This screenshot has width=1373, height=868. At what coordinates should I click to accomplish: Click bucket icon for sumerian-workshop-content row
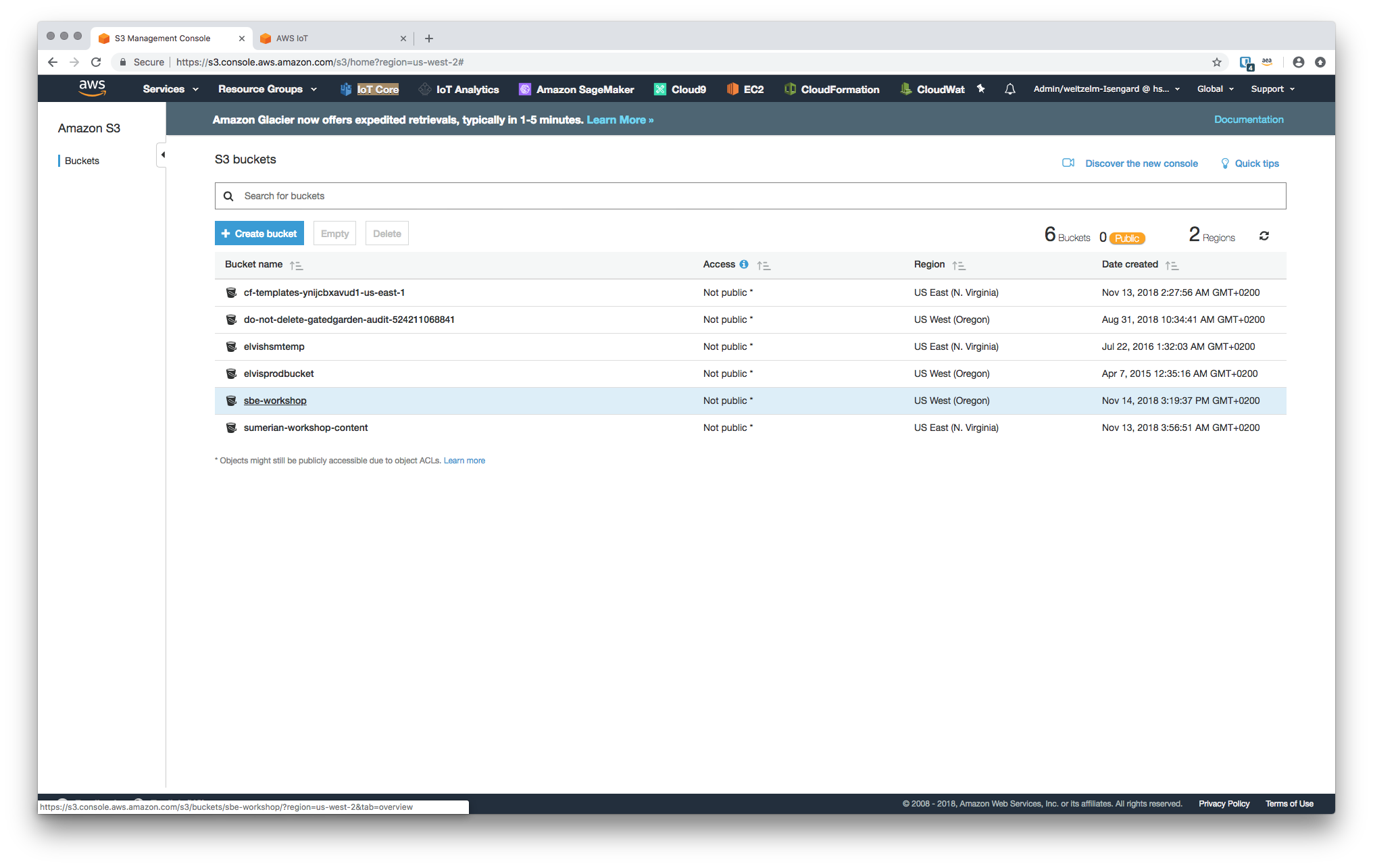[231, 428]
